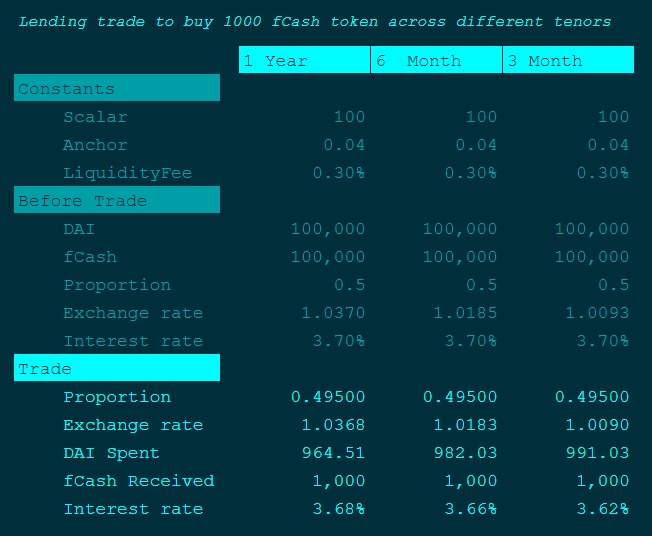The width and height of the screenshot is (652, 536).
Task: Select the DAI Spent row label
Action: pos(111,453)
